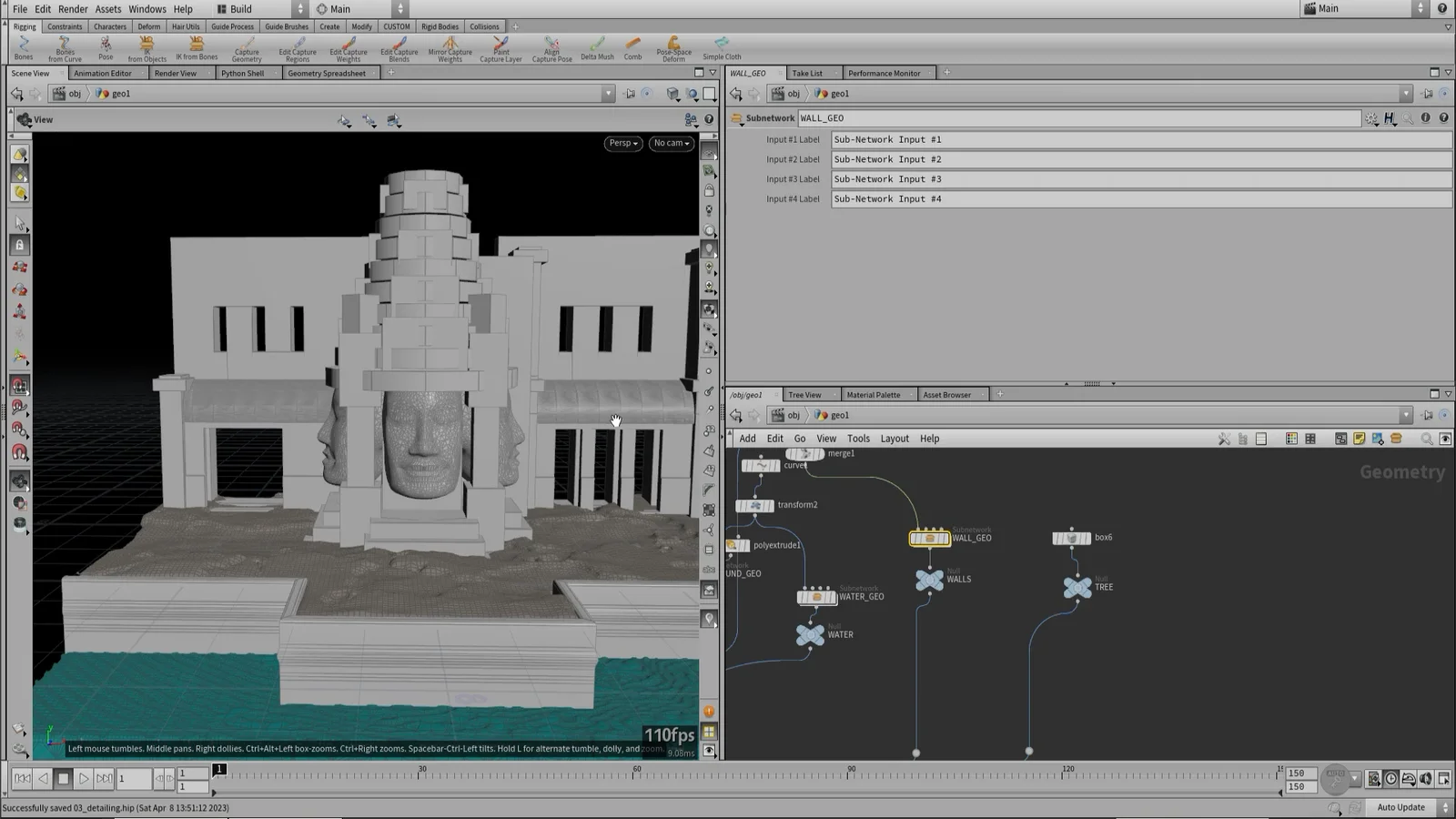Viewport: 1456px width, 819px height.
Task: Click the Delta Mush shelf tool
Action: [x=596, y=47]
